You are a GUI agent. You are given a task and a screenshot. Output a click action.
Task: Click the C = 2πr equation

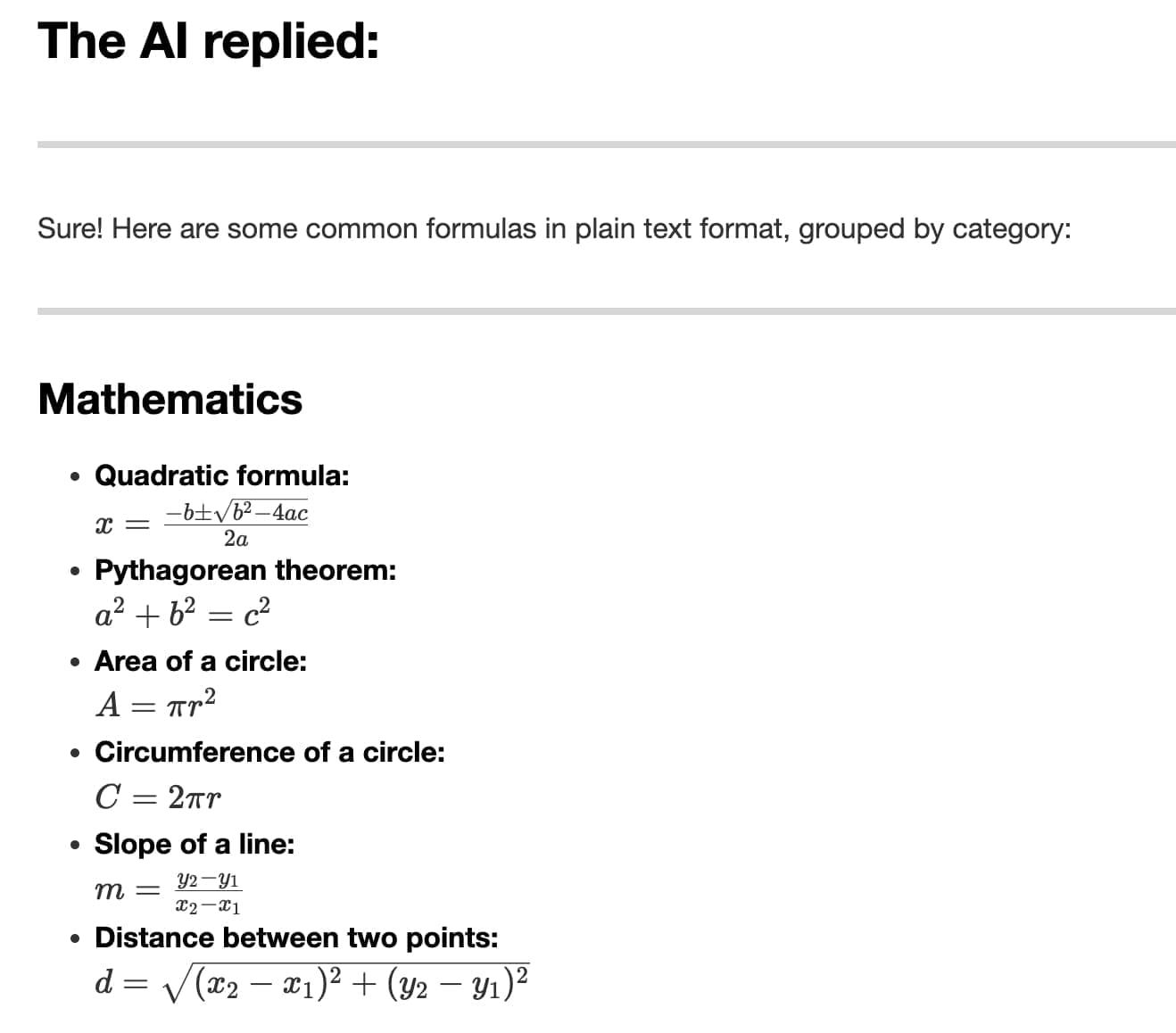158,797
